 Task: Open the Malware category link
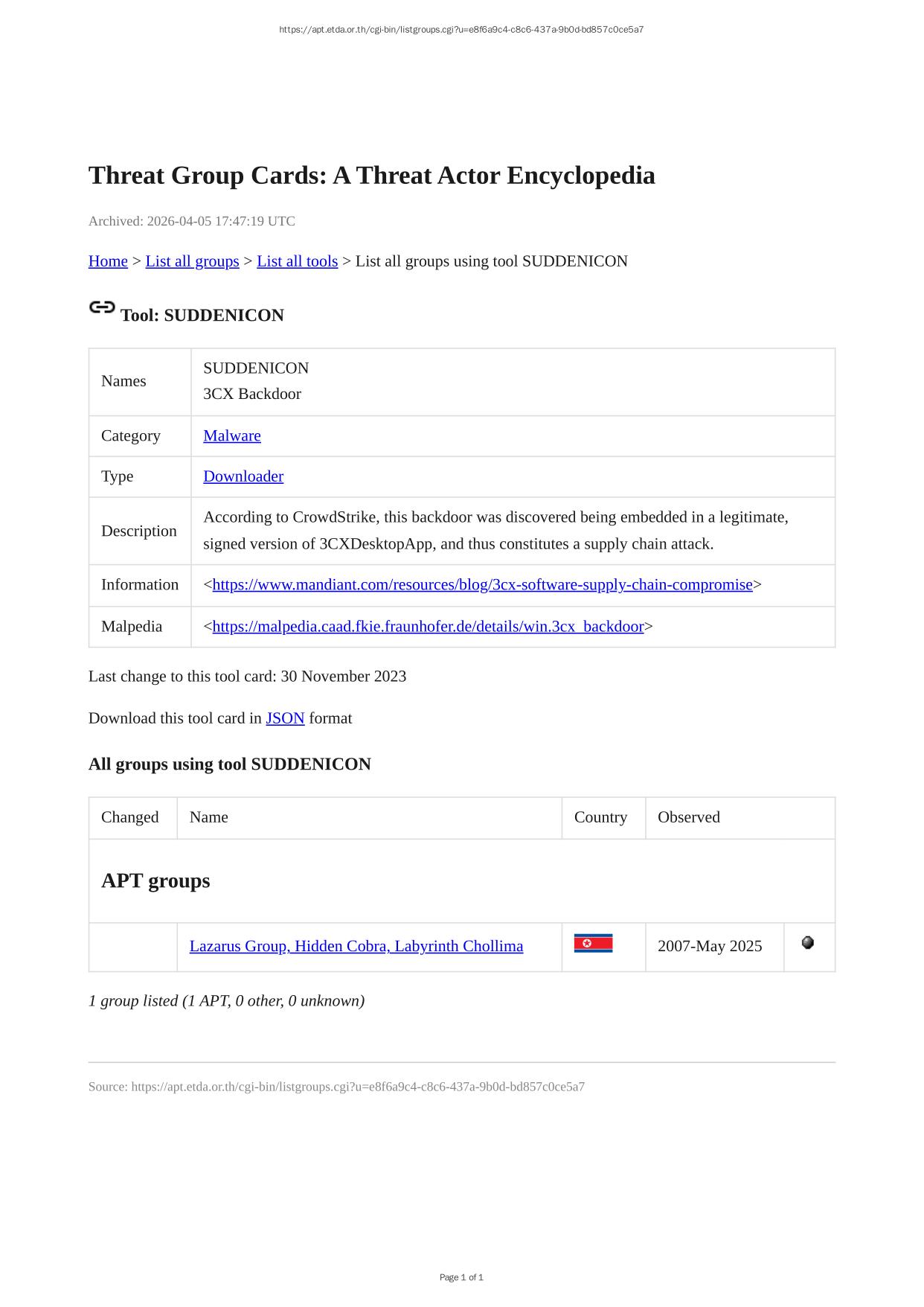tap(232, 436)
